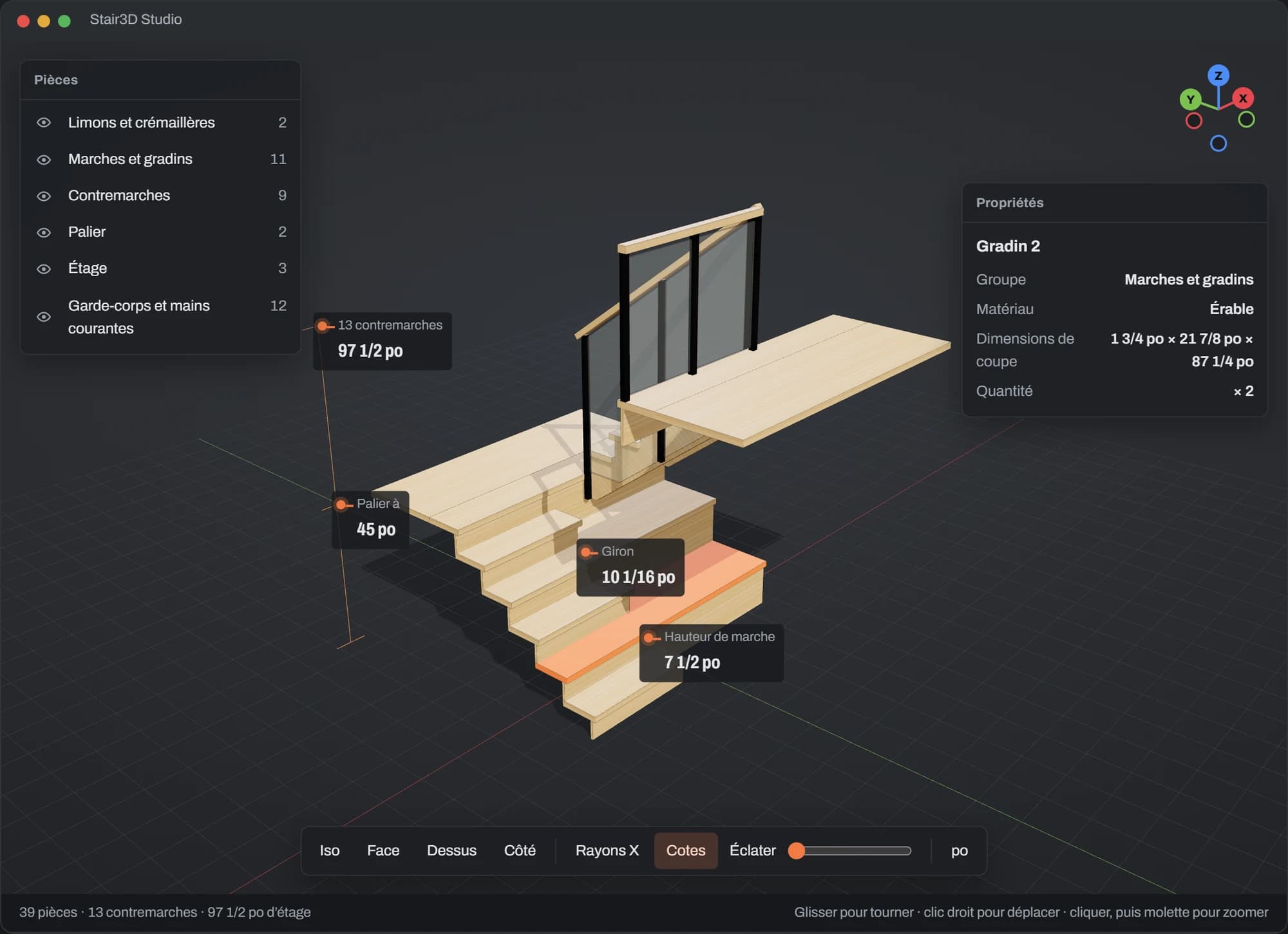Toggle the po units button

click(x=959, y=850)
